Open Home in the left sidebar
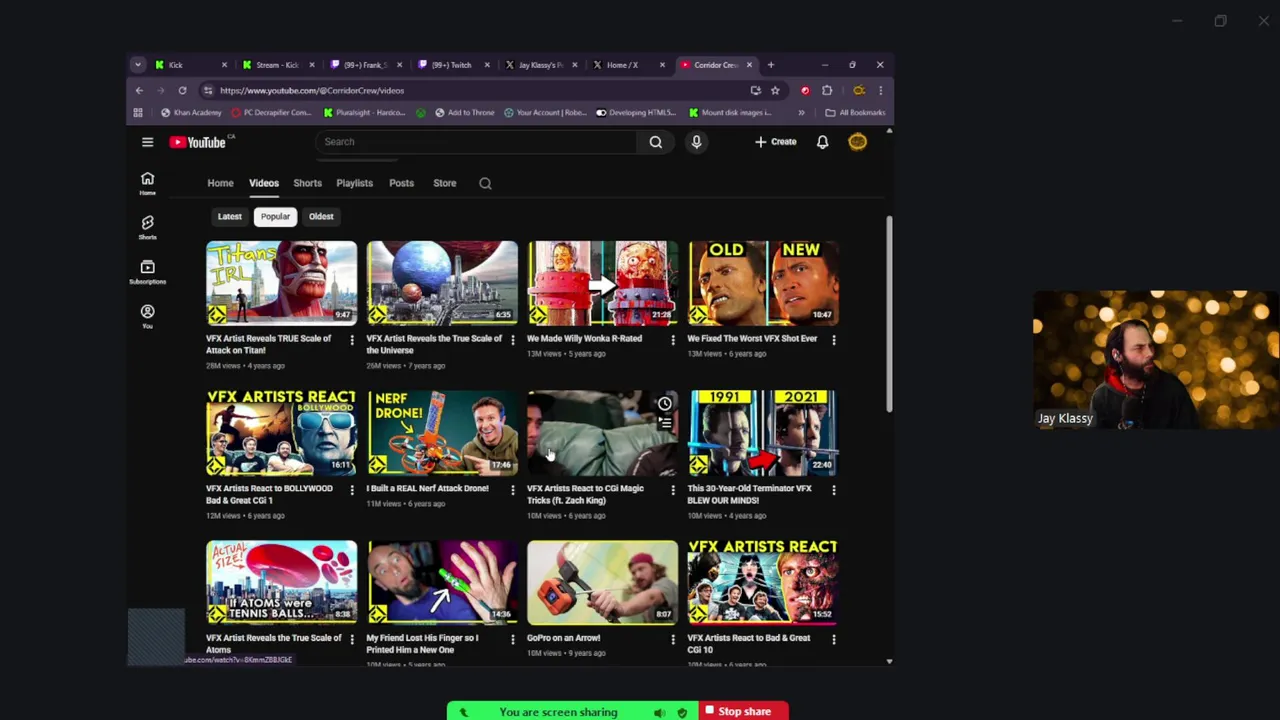 pyautogui.click(x=147, y=183)
